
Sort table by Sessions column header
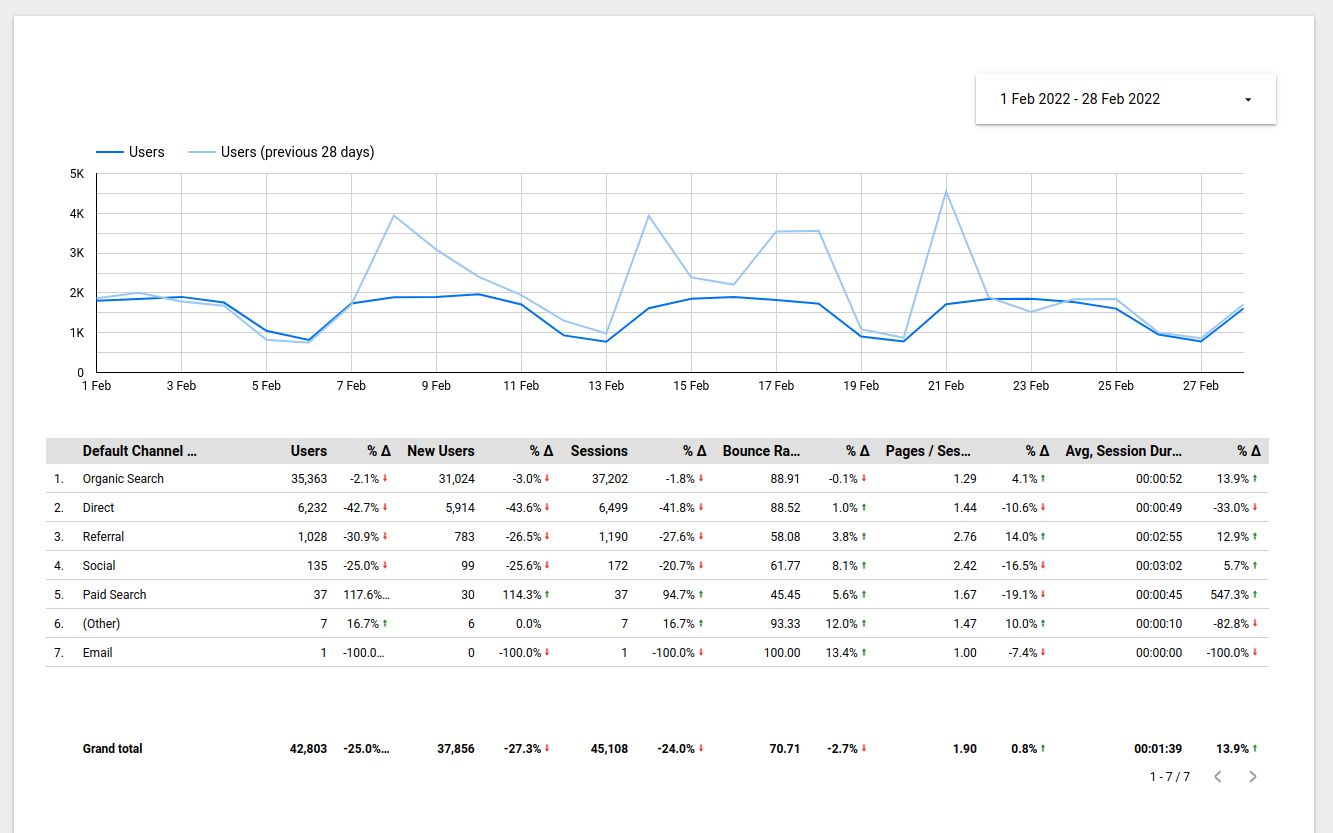click(599, 451)
